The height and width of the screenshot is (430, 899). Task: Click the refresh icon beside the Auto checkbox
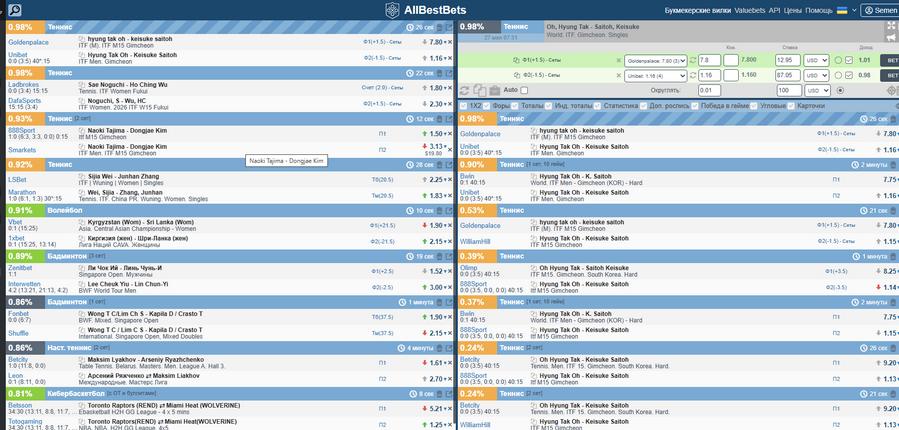[x=465, y=91]
